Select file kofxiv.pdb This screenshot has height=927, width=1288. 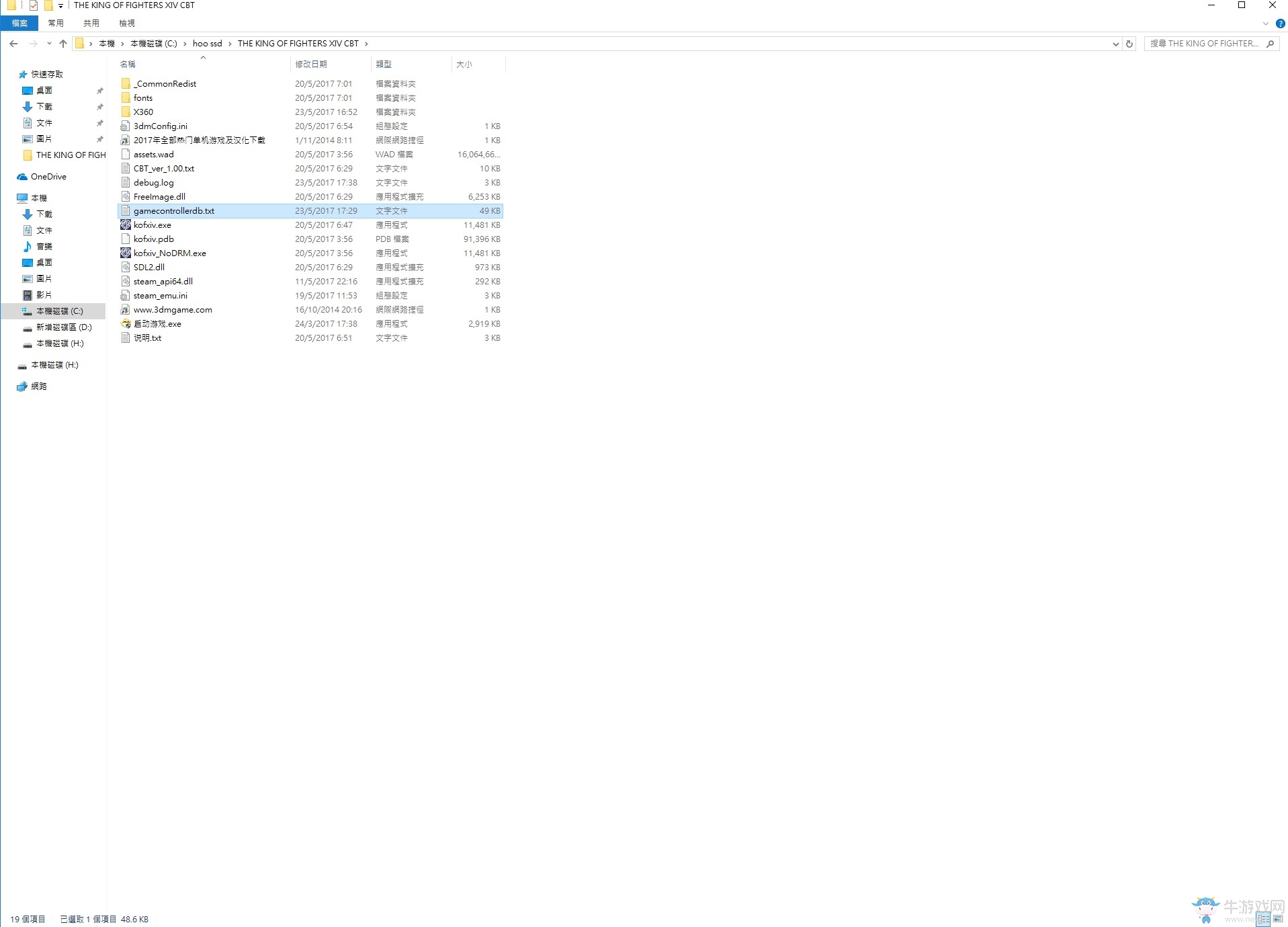coord(310,239)
